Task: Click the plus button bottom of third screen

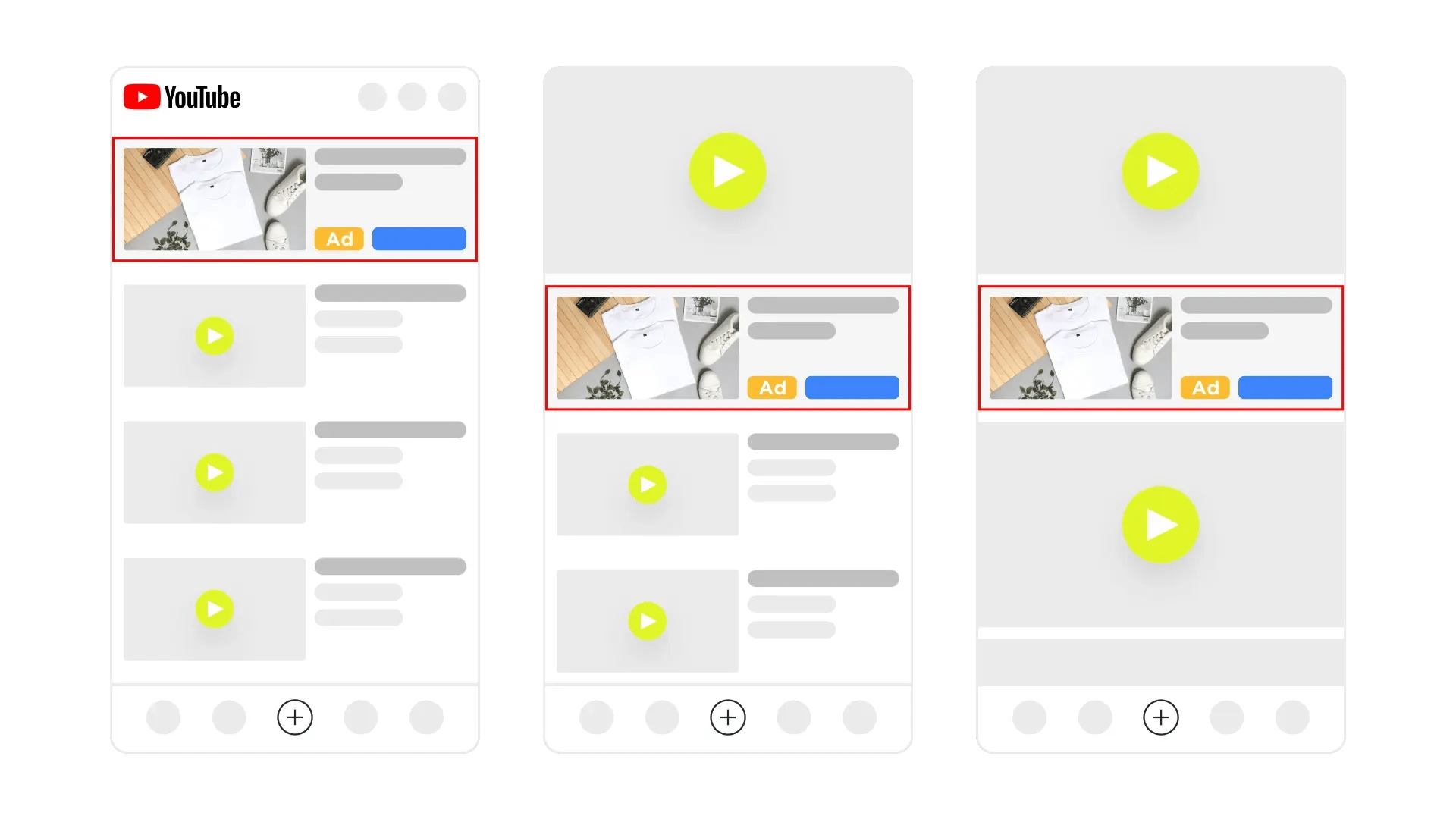Action: (x=1160, y=717)
